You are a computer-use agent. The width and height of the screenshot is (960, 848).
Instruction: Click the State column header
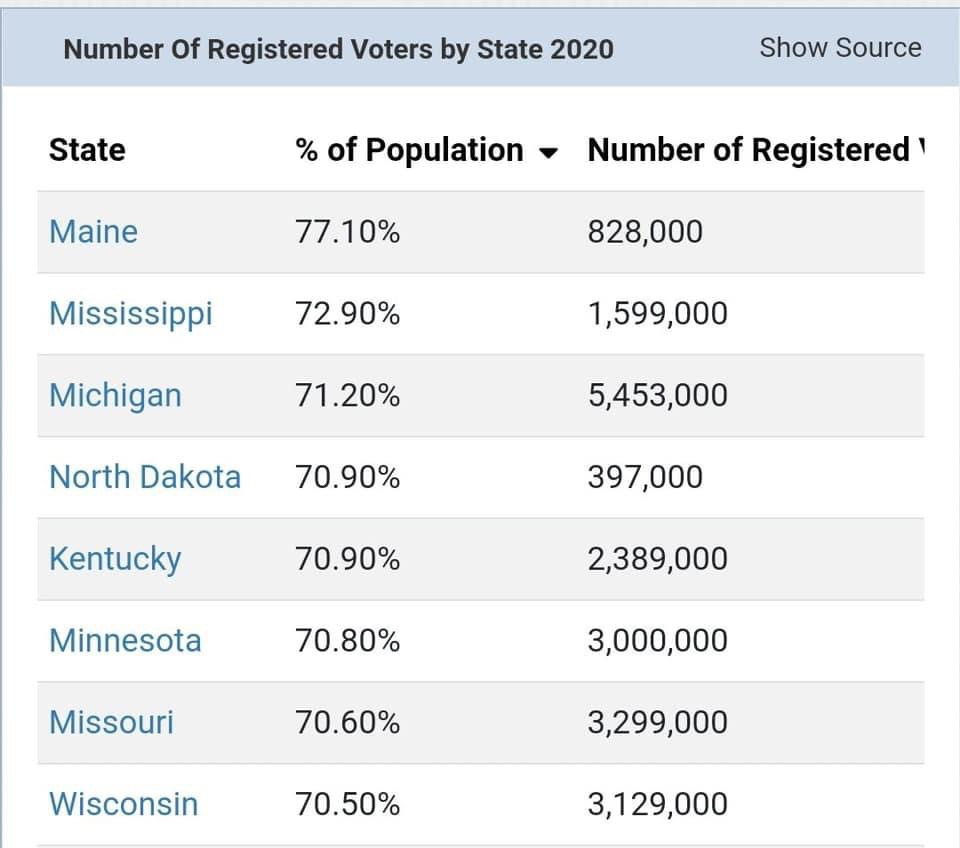point(87,150)
